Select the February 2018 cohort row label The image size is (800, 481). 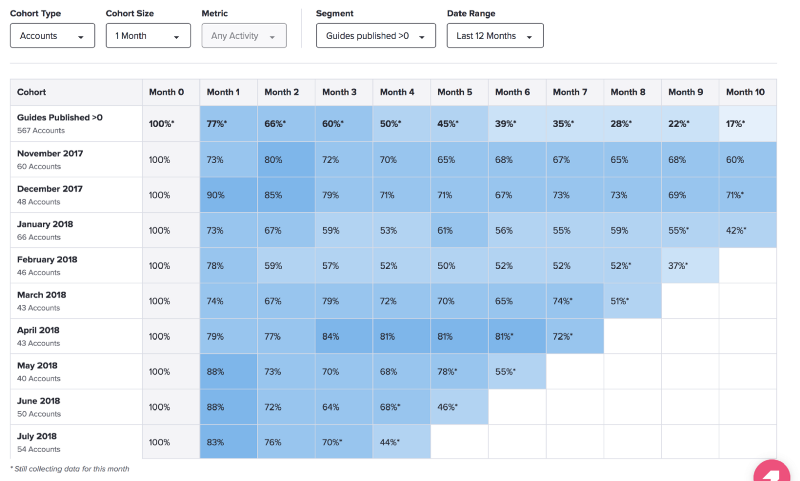[76, 265]
